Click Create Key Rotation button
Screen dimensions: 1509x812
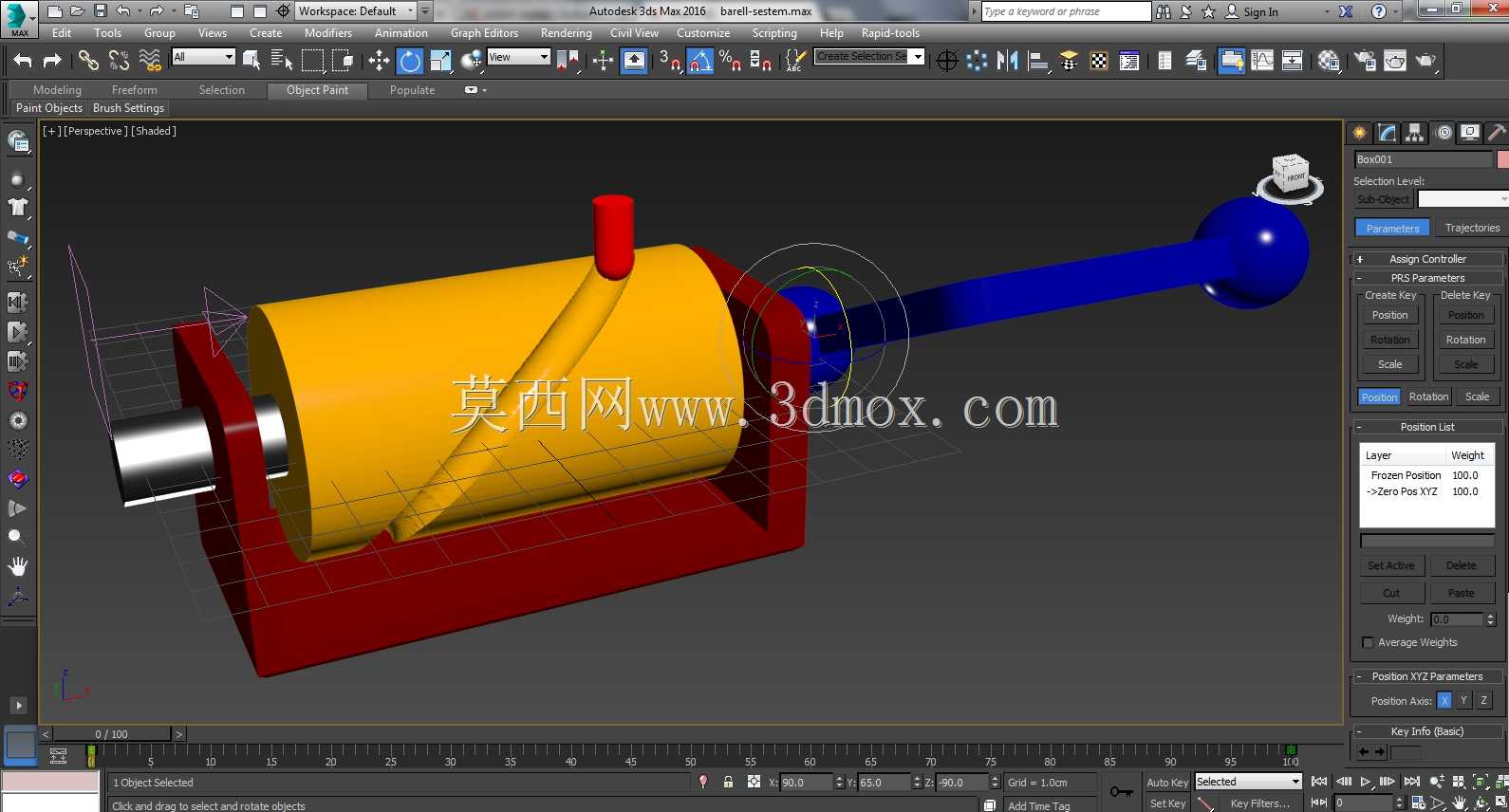[1389, 340]
